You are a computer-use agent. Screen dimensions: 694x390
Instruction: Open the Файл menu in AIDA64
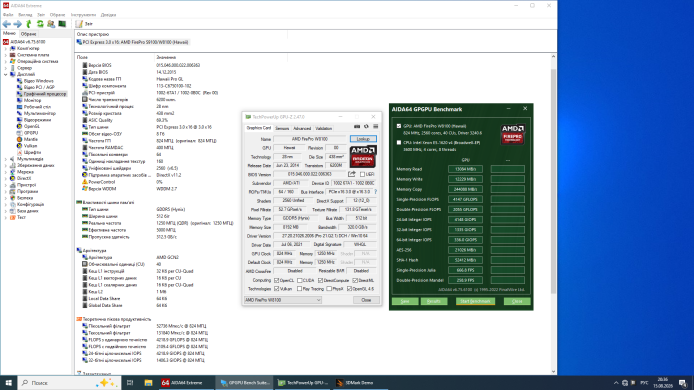pyautogui.click(x=8, y=15)
